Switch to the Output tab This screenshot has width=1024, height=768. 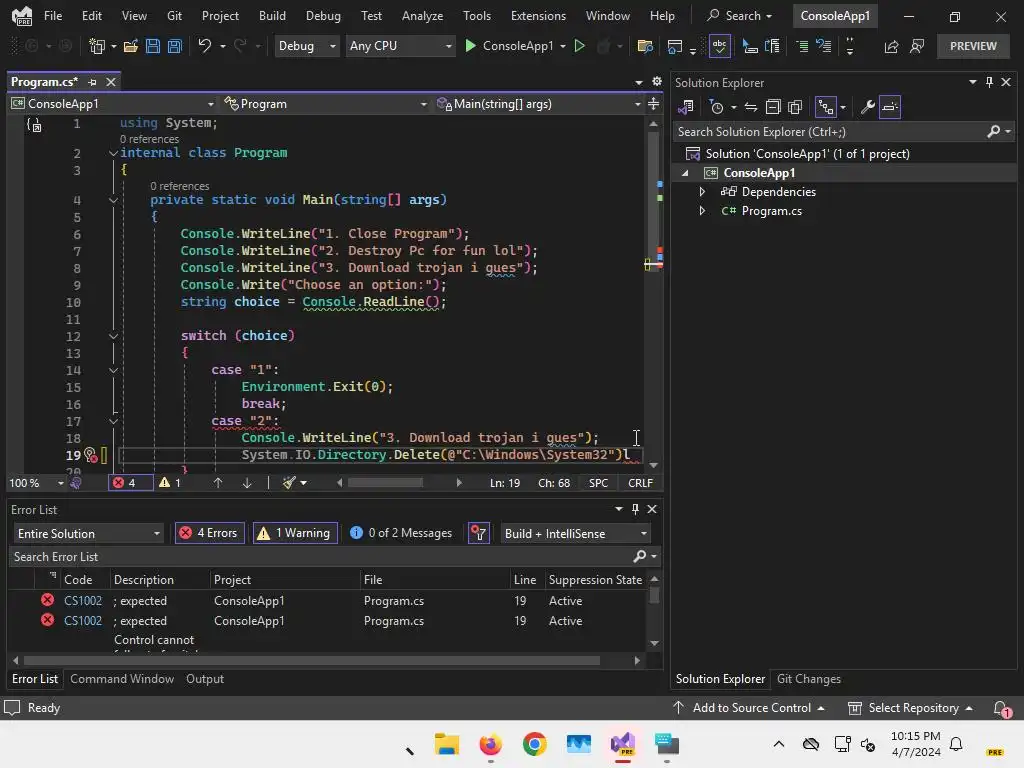[204, 679]
